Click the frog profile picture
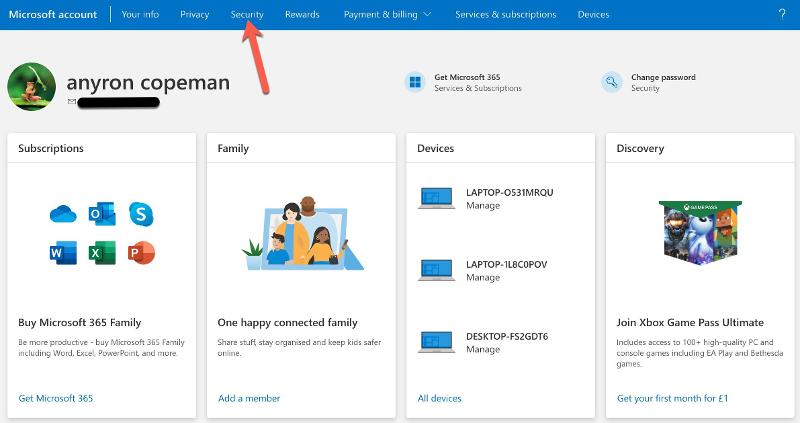 (31, 87)
